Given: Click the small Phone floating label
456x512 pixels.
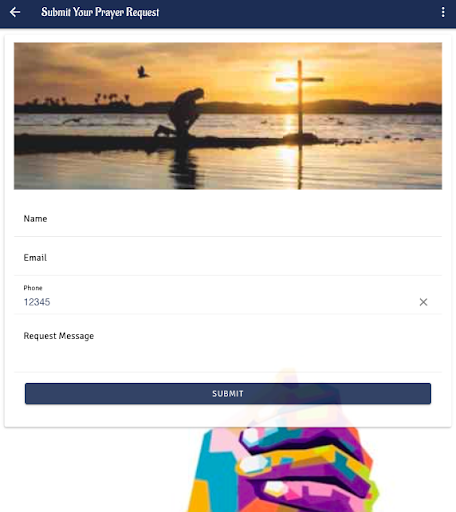Looking at the screenshot, I should 33,288.
